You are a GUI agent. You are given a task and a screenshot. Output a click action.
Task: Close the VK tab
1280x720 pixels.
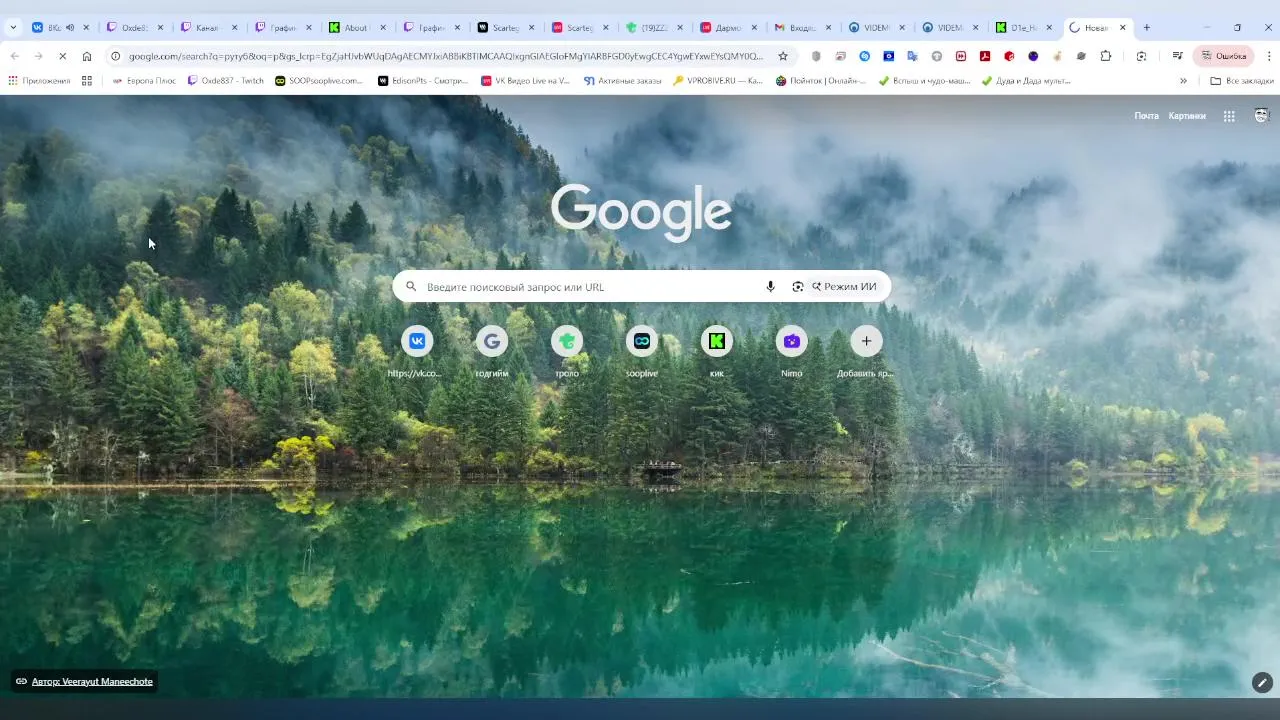click(86, 28)
